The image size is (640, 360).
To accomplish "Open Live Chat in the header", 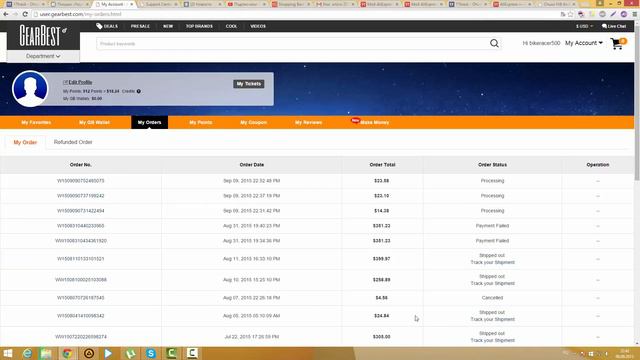I will pos(614,26).
